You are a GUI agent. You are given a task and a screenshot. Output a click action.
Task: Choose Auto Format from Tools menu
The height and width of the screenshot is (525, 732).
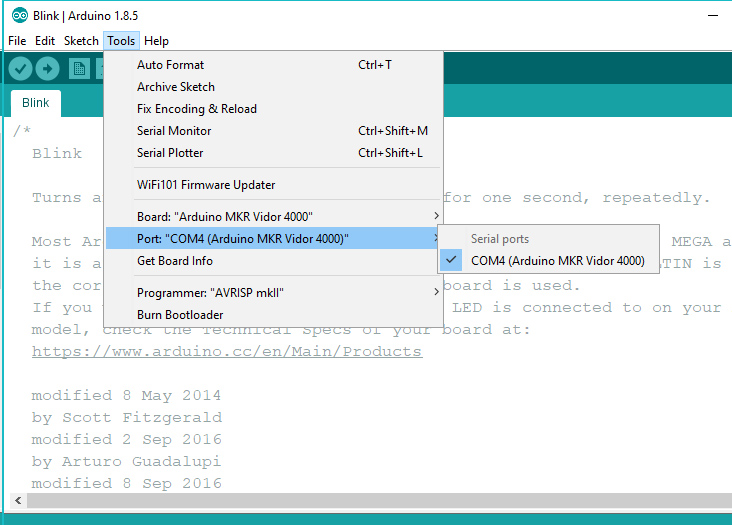coord(170,65)
